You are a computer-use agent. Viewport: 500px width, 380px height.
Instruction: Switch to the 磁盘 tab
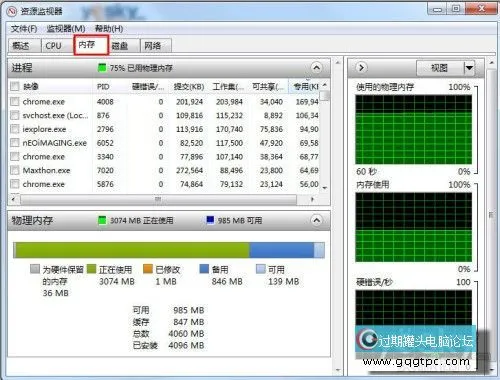coord(124,46)
